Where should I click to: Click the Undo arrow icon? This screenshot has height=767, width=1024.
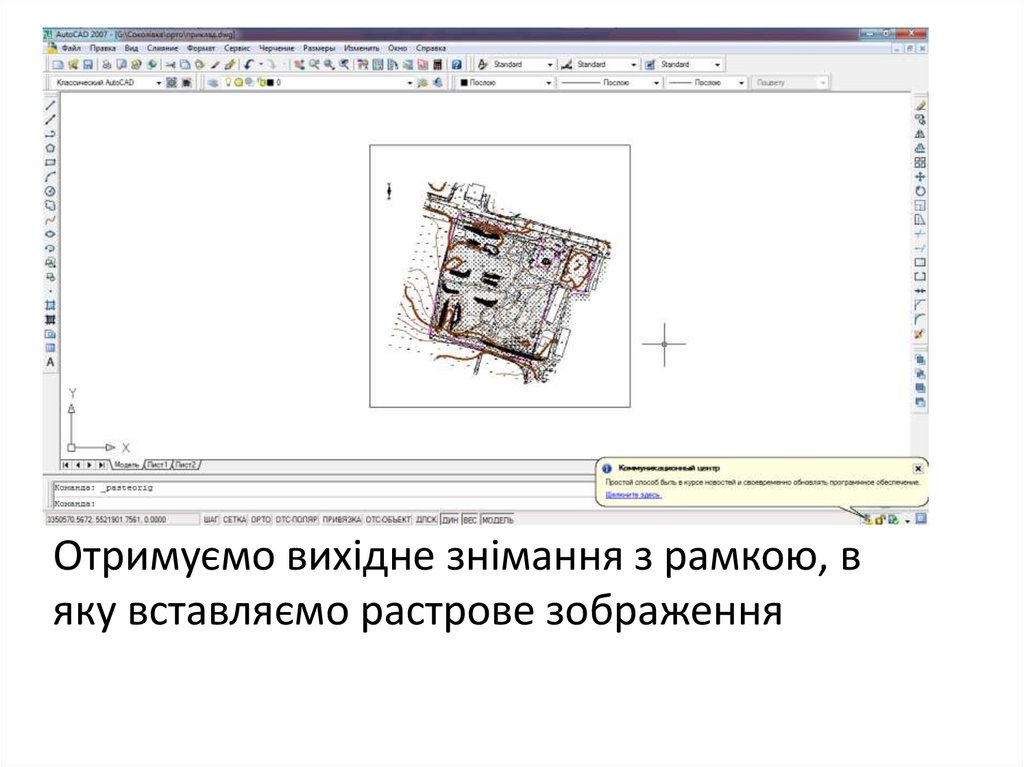click(249, 65)
